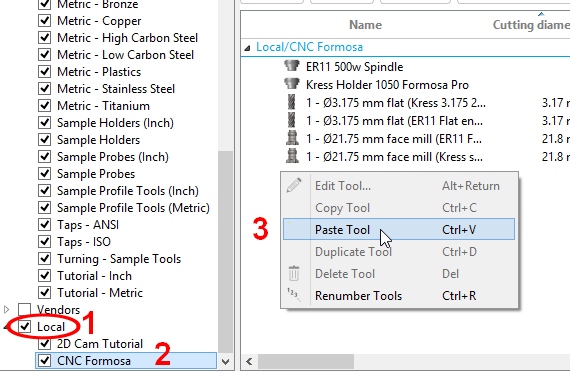This screenshot has height=376, width=570.
Task: Select the 2D Cam Tutorial library
Action: point(100,344)
